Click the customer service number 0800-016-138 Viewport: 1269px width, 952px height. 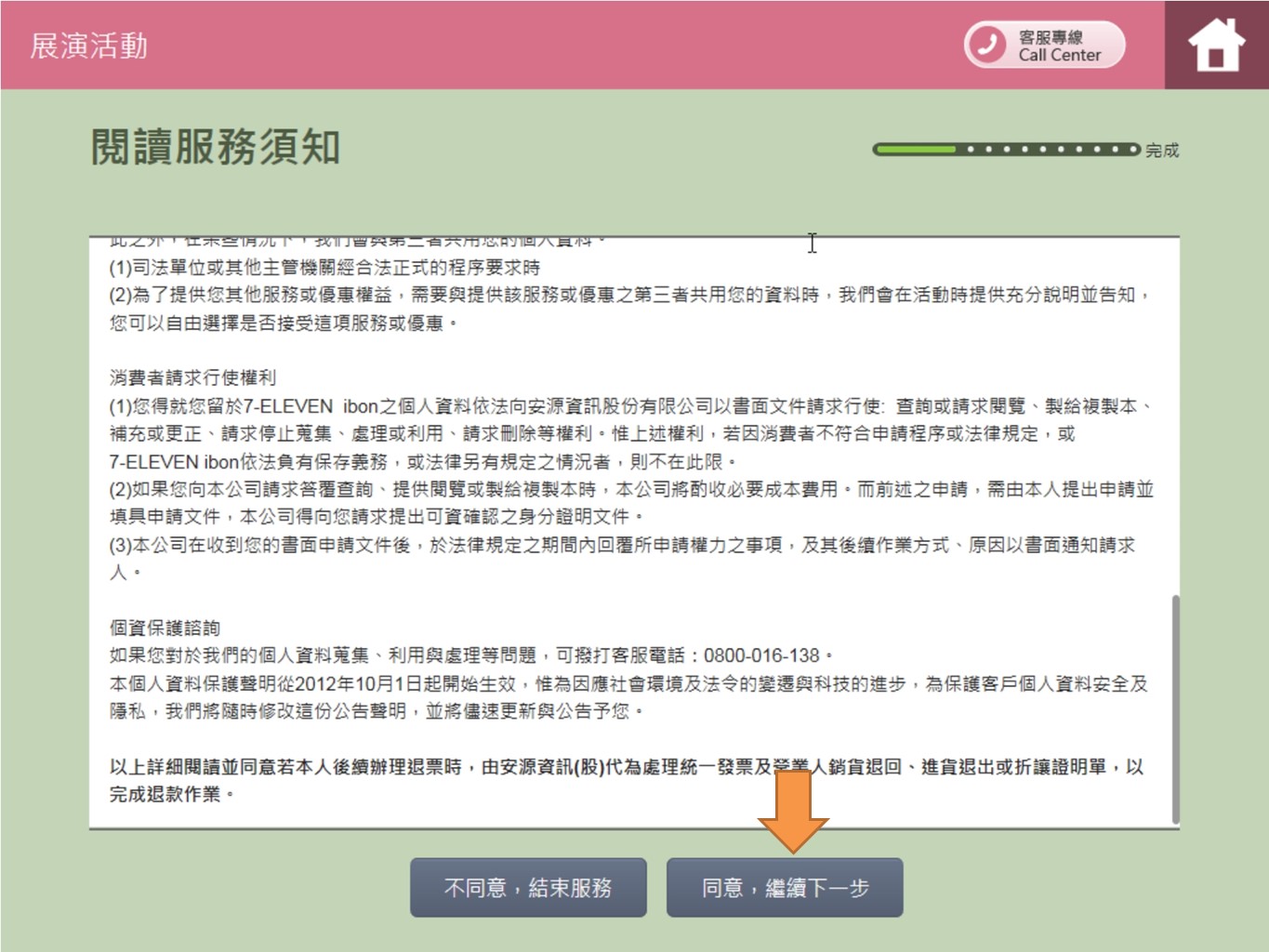(x=761, y=655)
